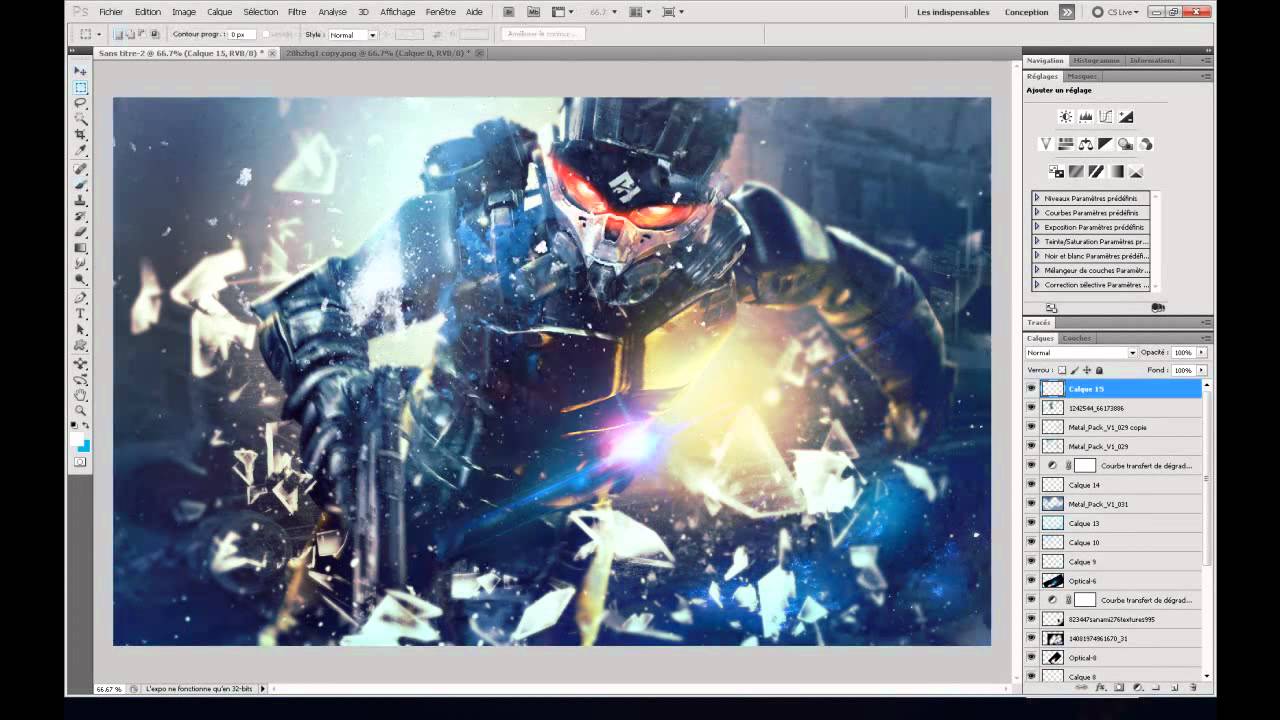The width and height of the screenshot is (1280, 720).
Task: Hide the Optical-6 layer
Action: 1031,581
